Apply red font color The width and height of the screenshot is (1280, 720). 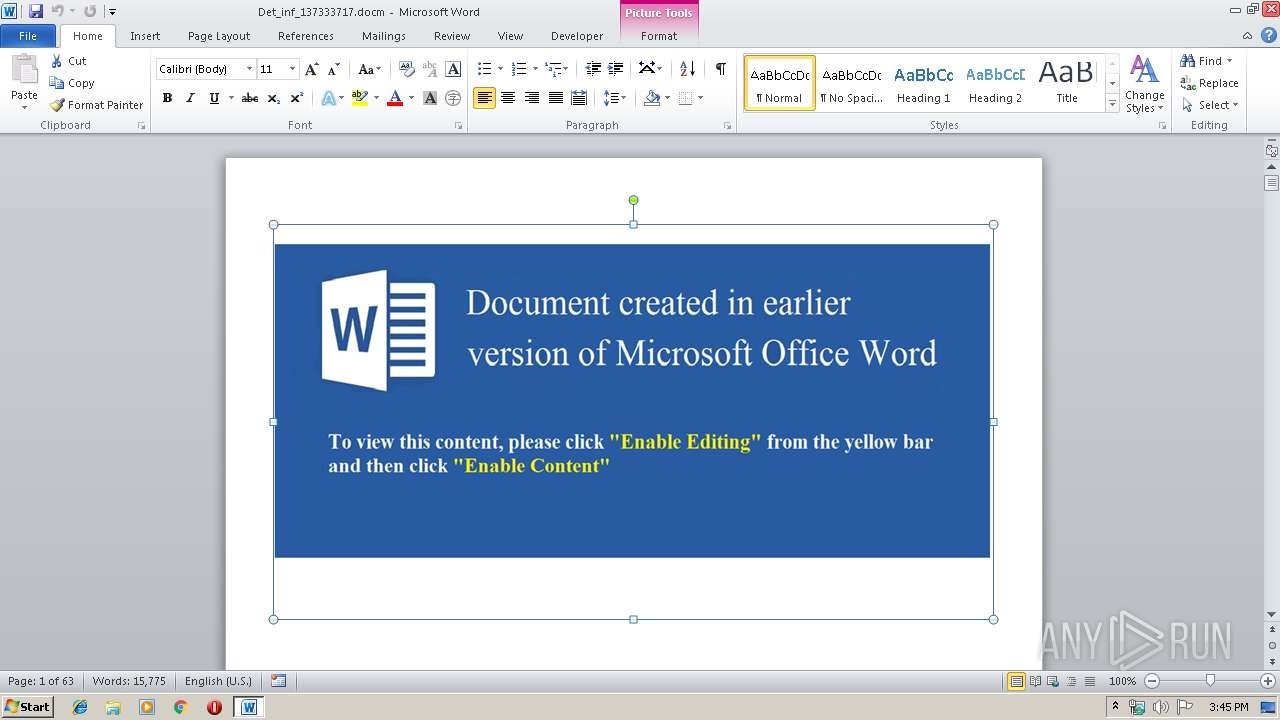(395, 98)
